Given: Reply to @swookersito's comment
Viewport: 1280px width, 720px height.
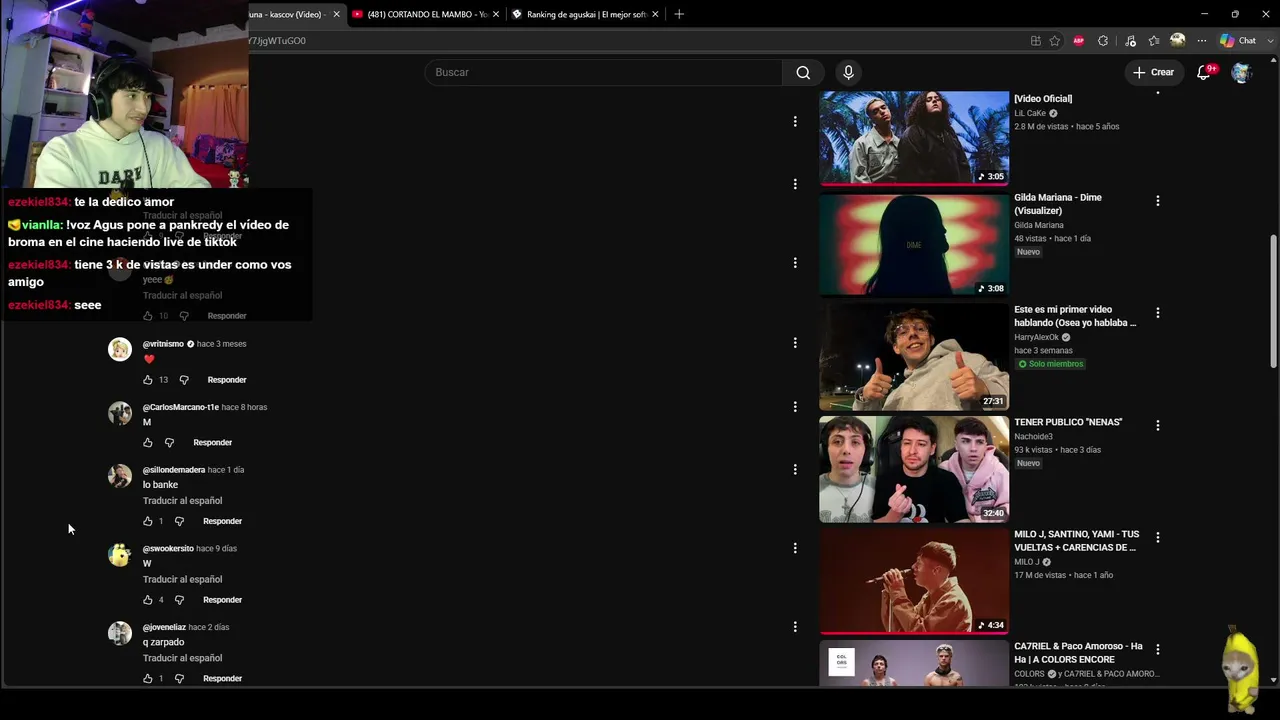Looking at the screenshot, I should 222,600.
